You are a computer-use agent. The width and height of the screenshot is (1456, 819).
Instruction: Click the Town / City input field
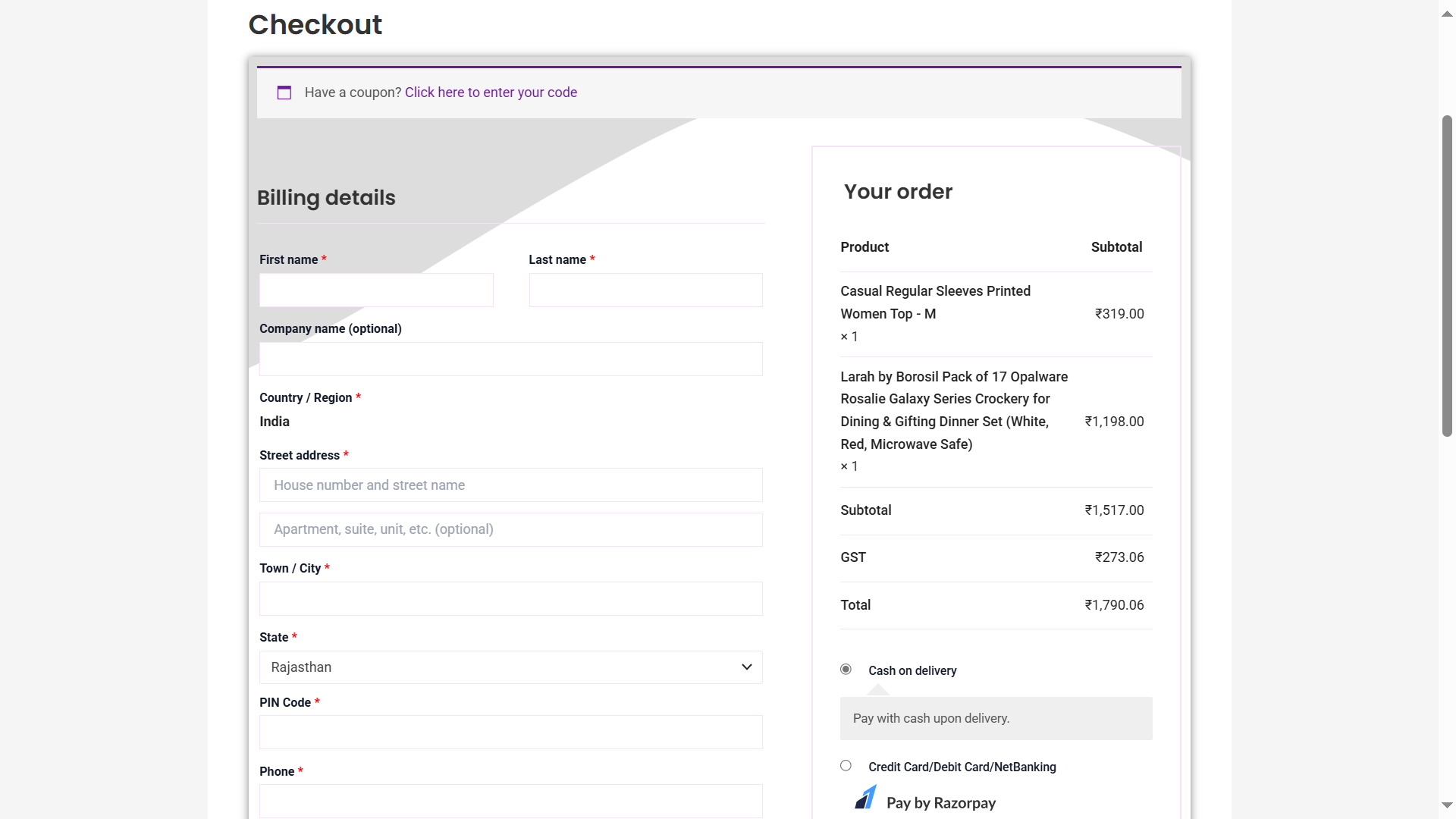point(510,599)
